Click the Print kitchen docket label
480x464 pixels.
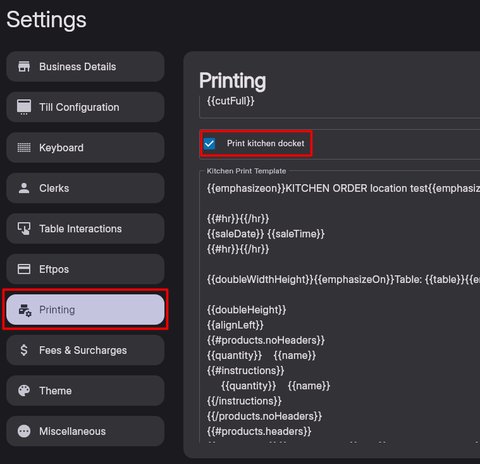[x=266, y=143]
